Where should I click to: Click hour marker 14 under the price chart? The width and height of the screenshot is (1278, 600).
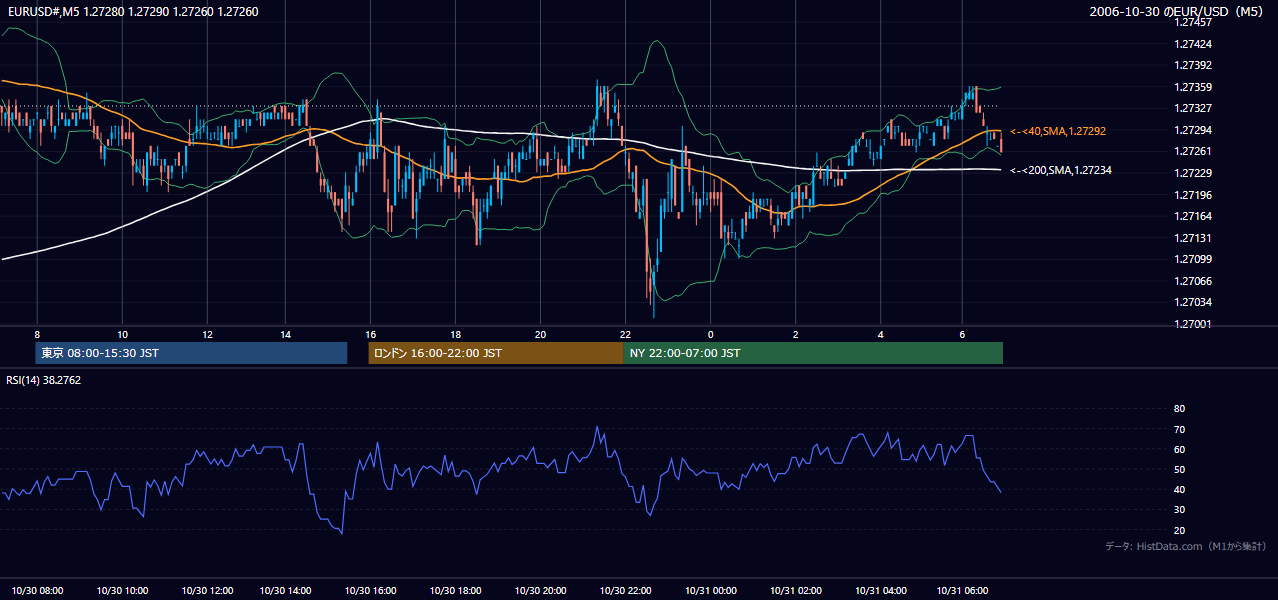click(x=285, y=334)
